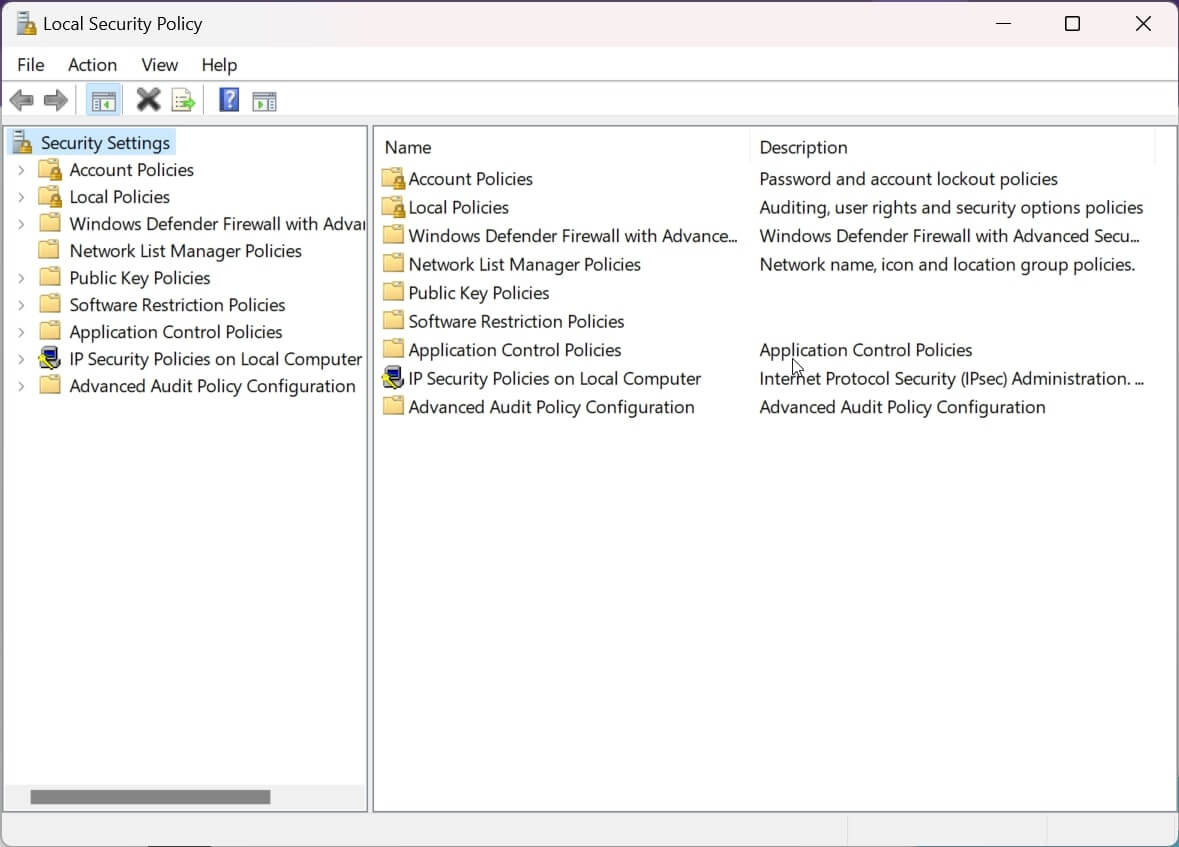The height and width of the screenshot is (847, 1179).
Task: Open Help via the question mark icon
Action: click(229, 100)
